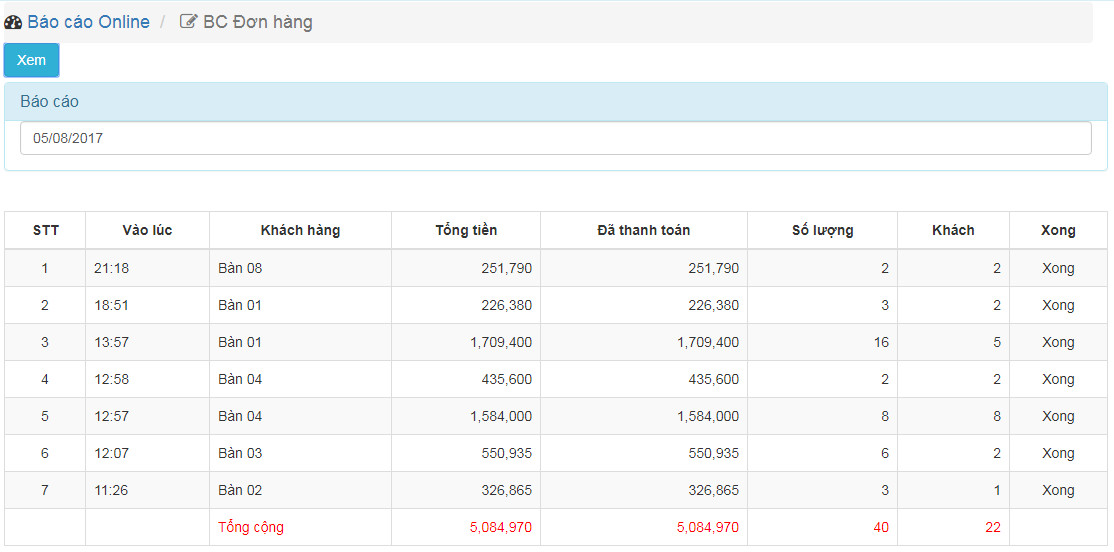Click the Xong status of order 2
This screenshot has width=1114, height=552.
click(1059, 305)
